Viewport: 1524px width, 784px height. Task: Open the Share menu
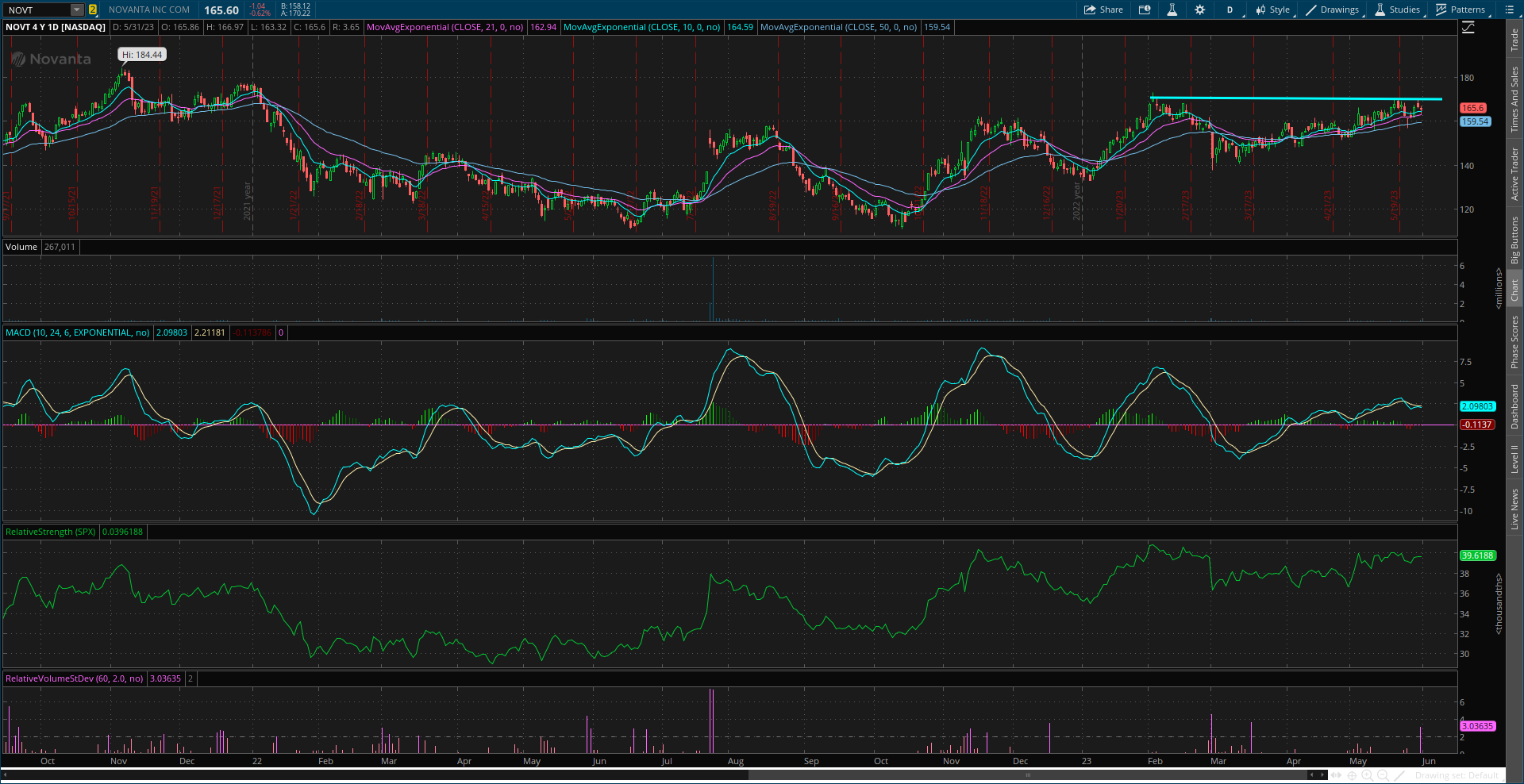coord(1103,10)
